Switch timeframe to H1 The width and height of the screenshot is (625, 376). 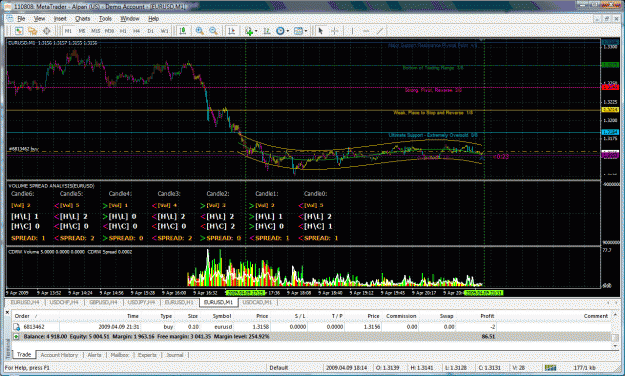pos(123,31)
